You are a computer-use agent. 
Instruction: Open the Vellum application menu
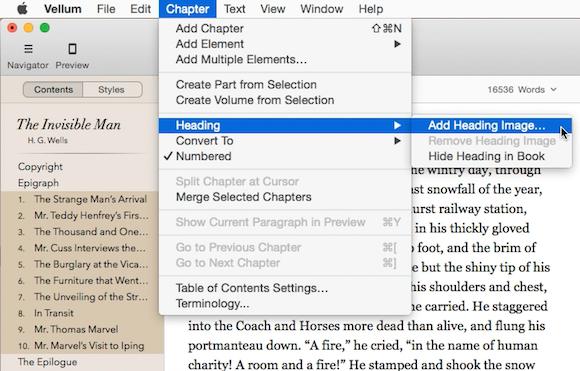(x=63, y=9)
